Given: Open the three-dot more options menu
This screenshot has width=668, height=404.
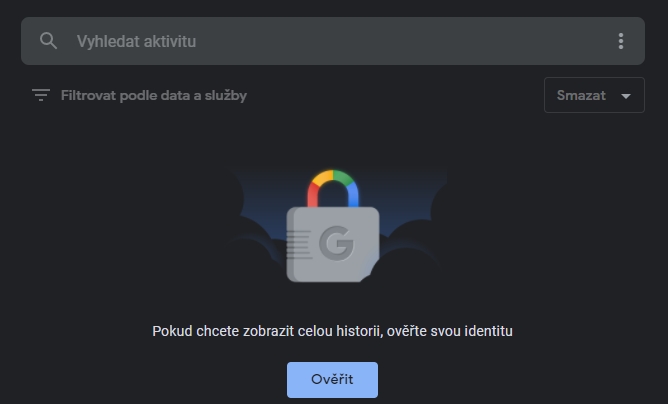Looking at the screenshot, I should click(x=621, y=41).
